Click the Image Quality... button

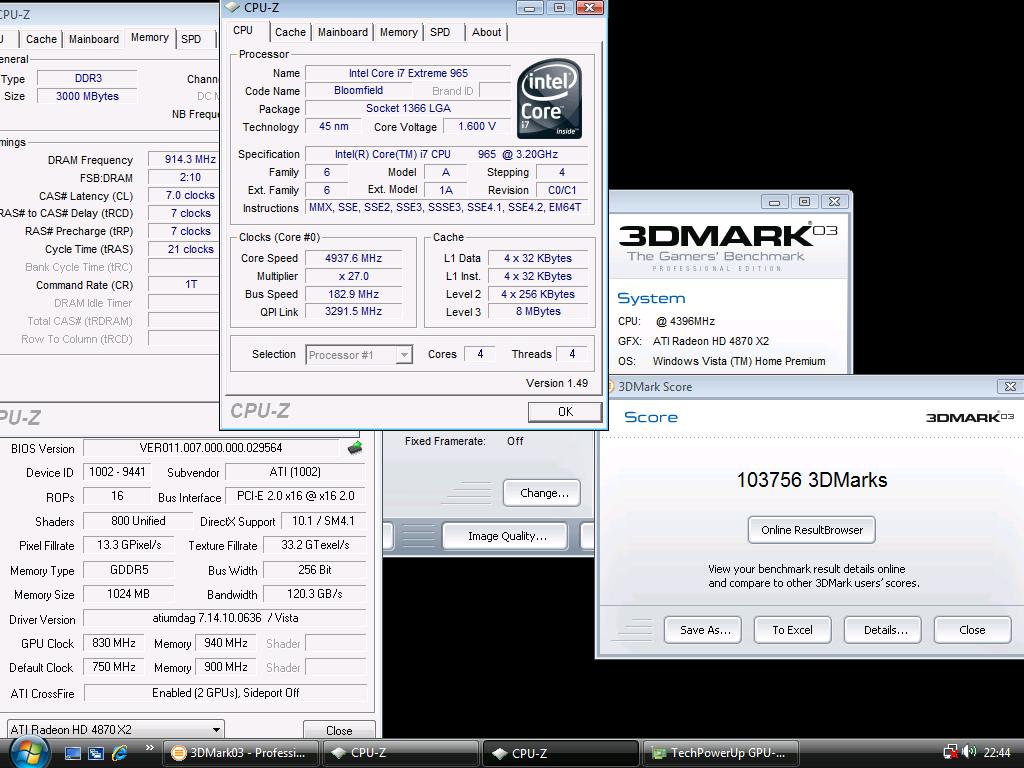click(505, 536)
